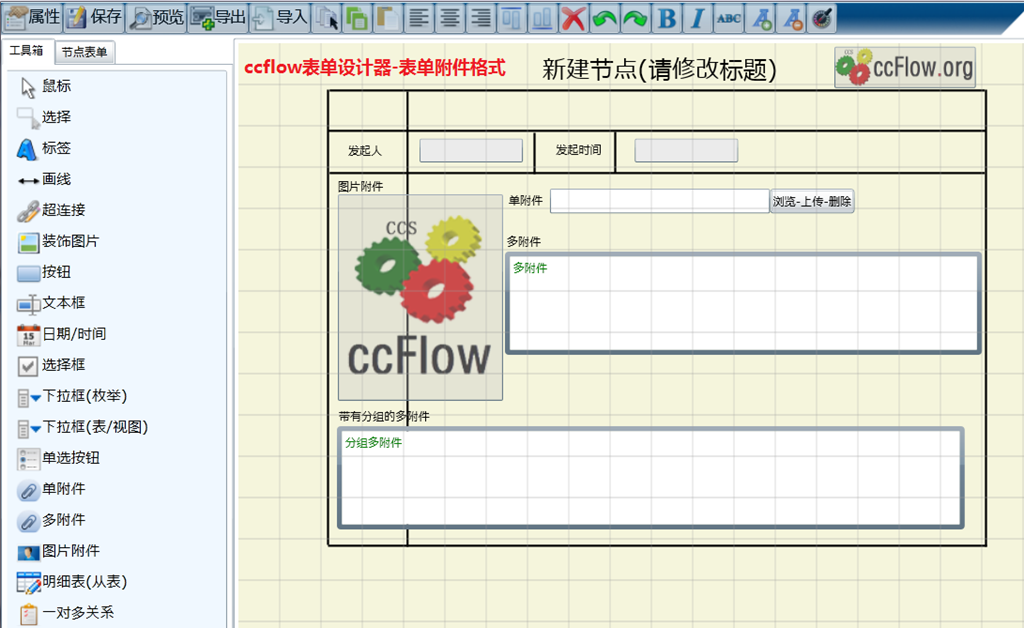The width and height of the screenshot is (1024, 628).
Task: Click the 多附件 attachment list box
Action: tap(744, 304)
